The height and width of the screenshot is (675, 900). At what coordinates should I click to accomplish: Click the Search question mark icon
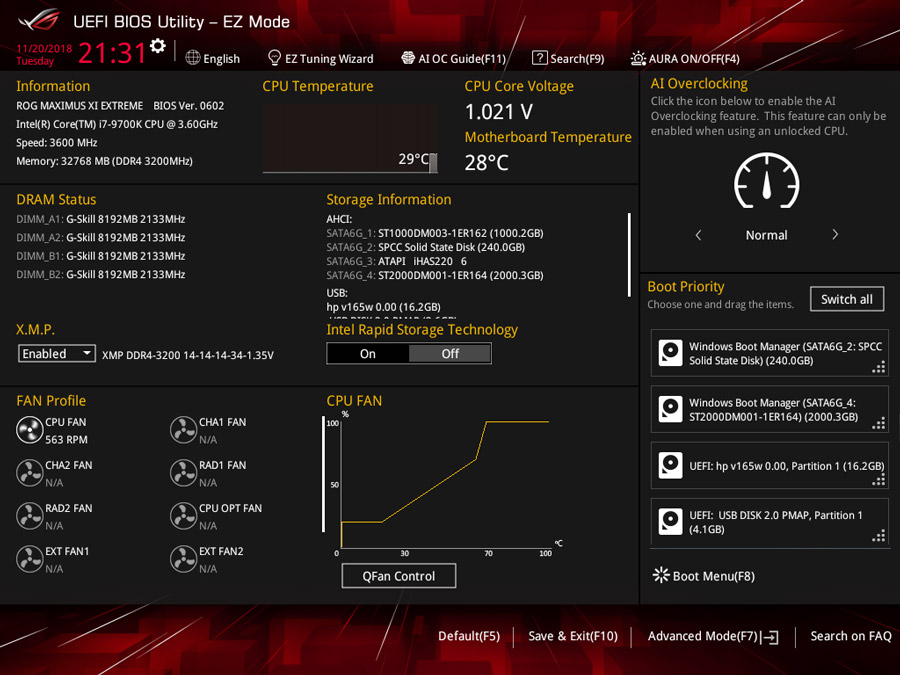pyautogui.click(x=540, y=58)
